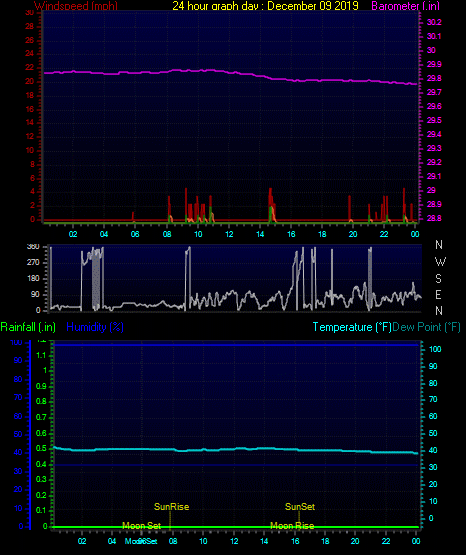The height and width of the screenshot is (555, 466).
Task: Click the 24 hour graph day title
Action: (265, 6)
